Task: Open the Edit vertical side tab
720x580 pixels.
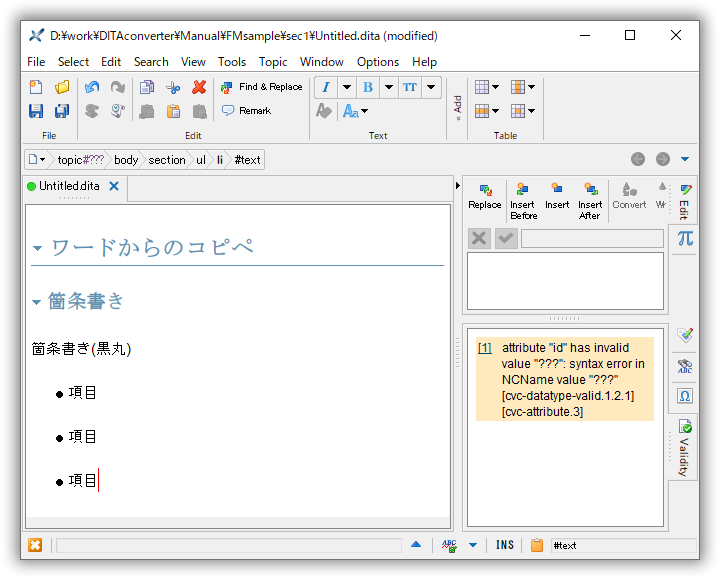Action: pyautogui.click(x=685, y=201)
